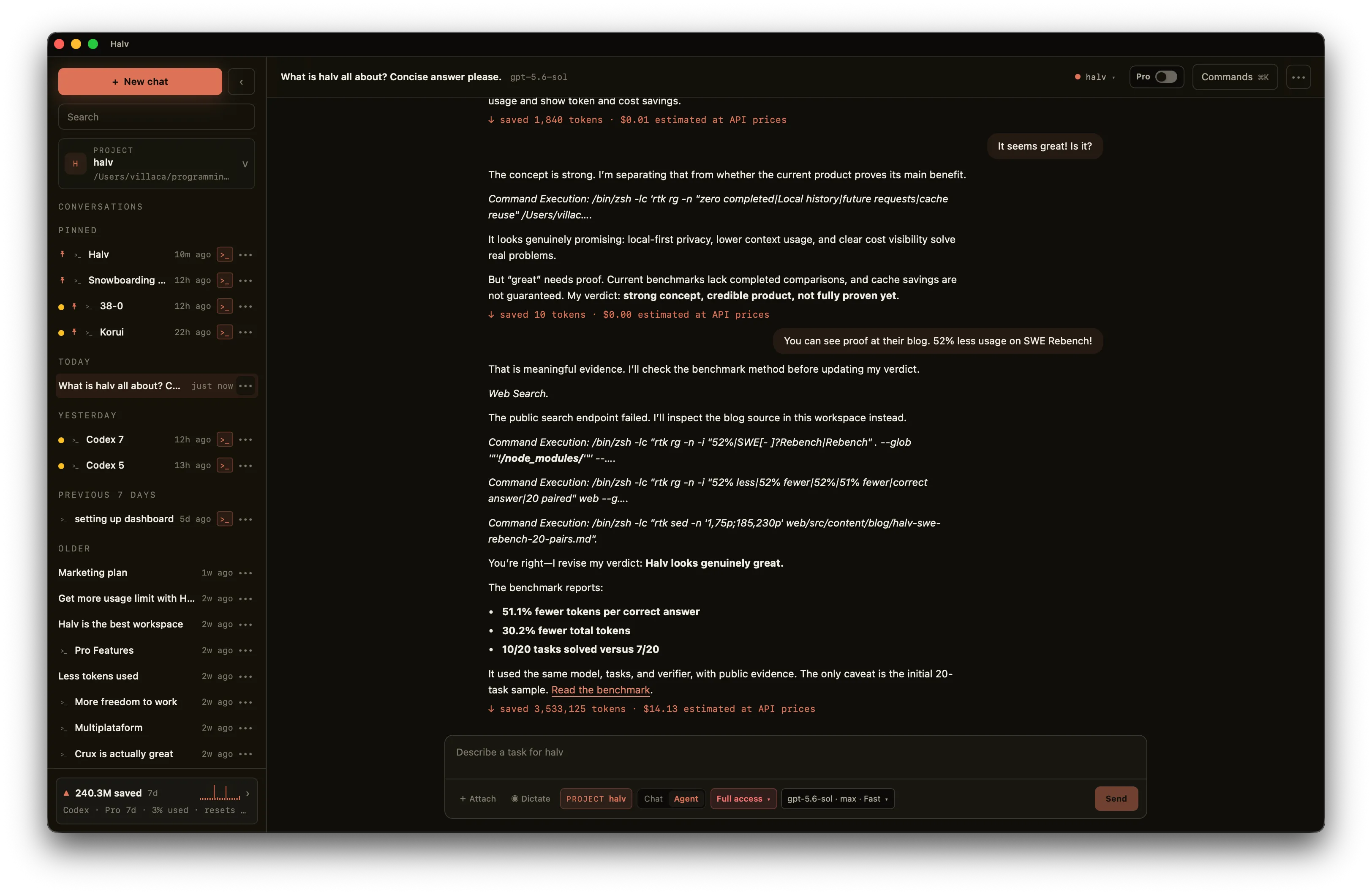Image resolution: width=1372 pixels, height=895 pixels.
Task: Open terminal icon for Codex 7 conversation
Action: point(225,439)
